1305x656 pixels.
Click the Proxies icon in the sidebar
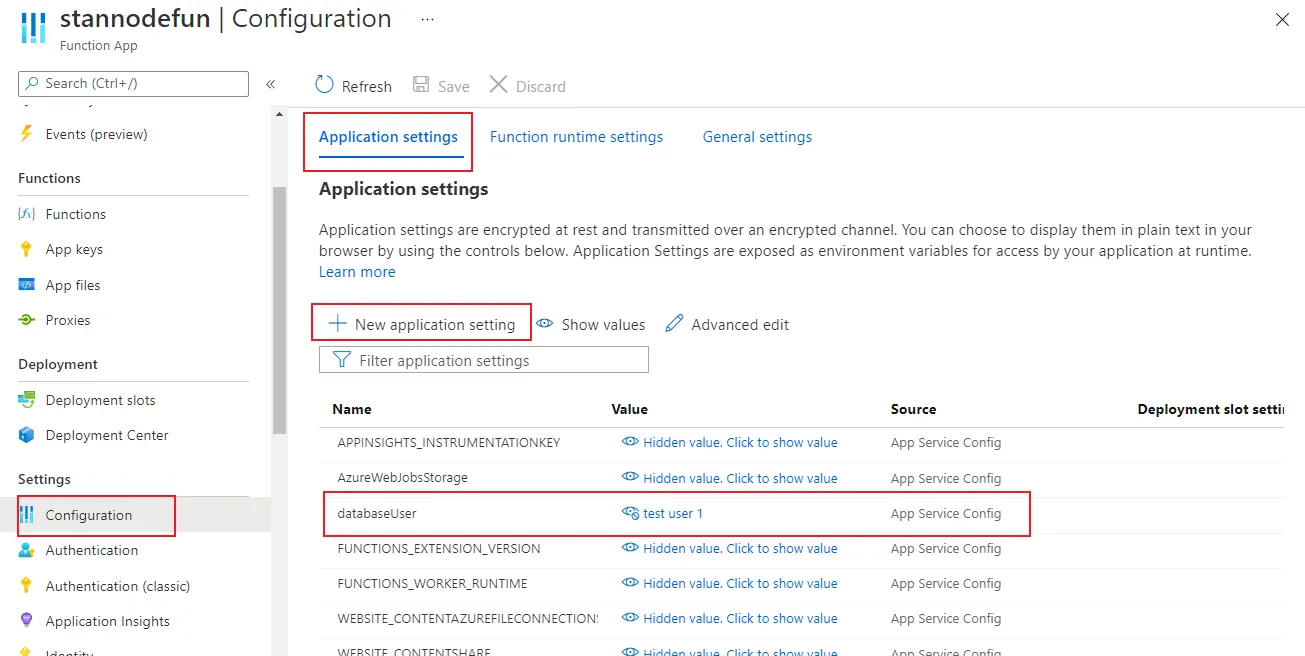[x=27, y=320]
